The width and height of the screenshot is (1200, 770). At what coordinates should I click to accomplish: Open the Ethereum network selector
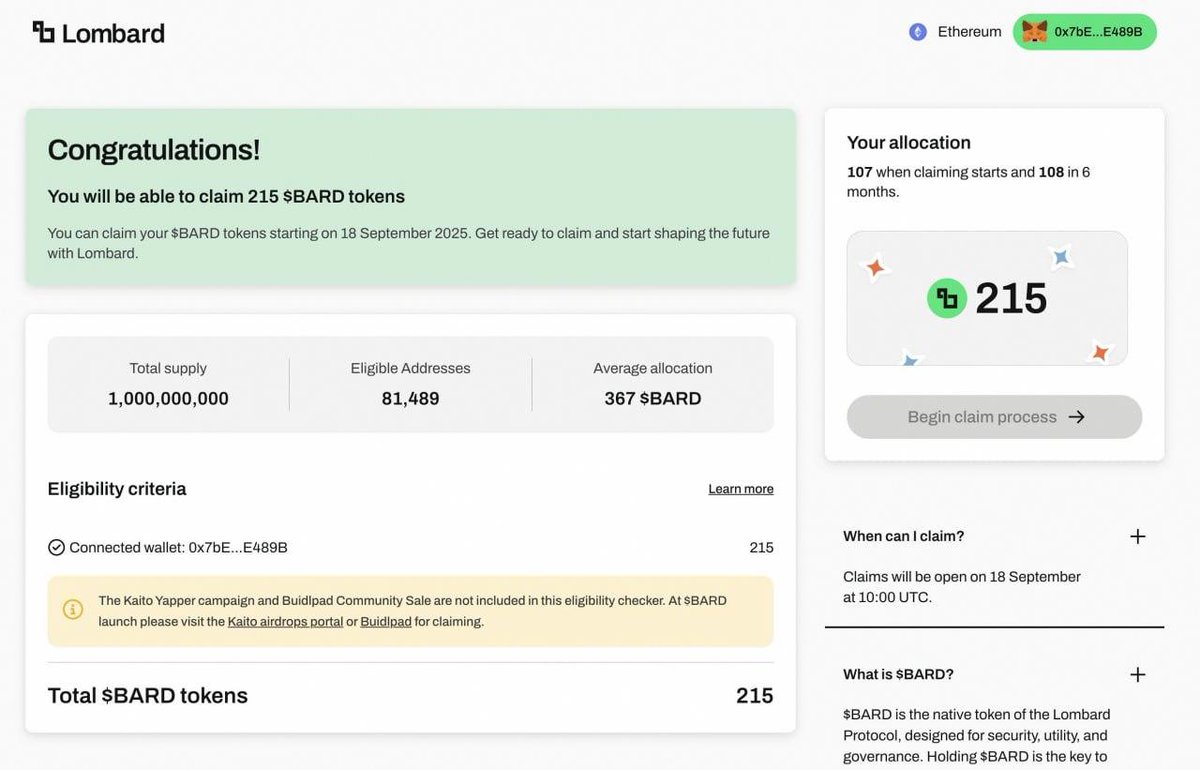(x=954, y=31)
